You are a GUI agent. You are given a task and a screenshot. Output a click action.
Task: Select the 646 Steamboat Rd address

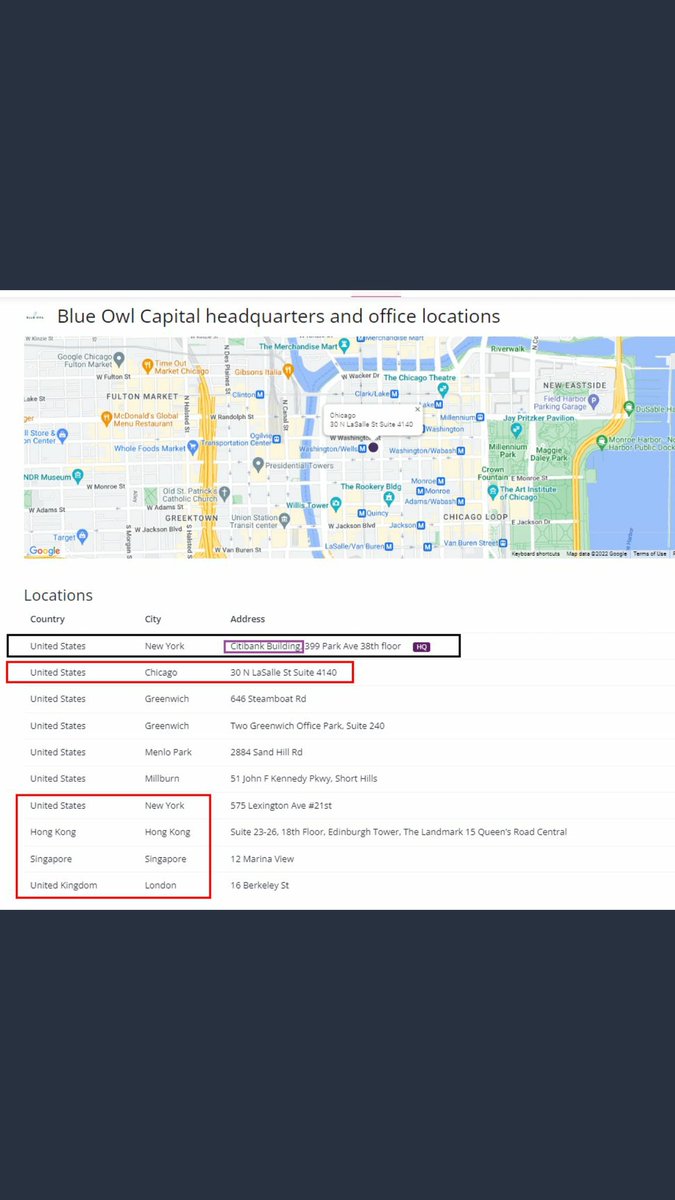(268, 699)
